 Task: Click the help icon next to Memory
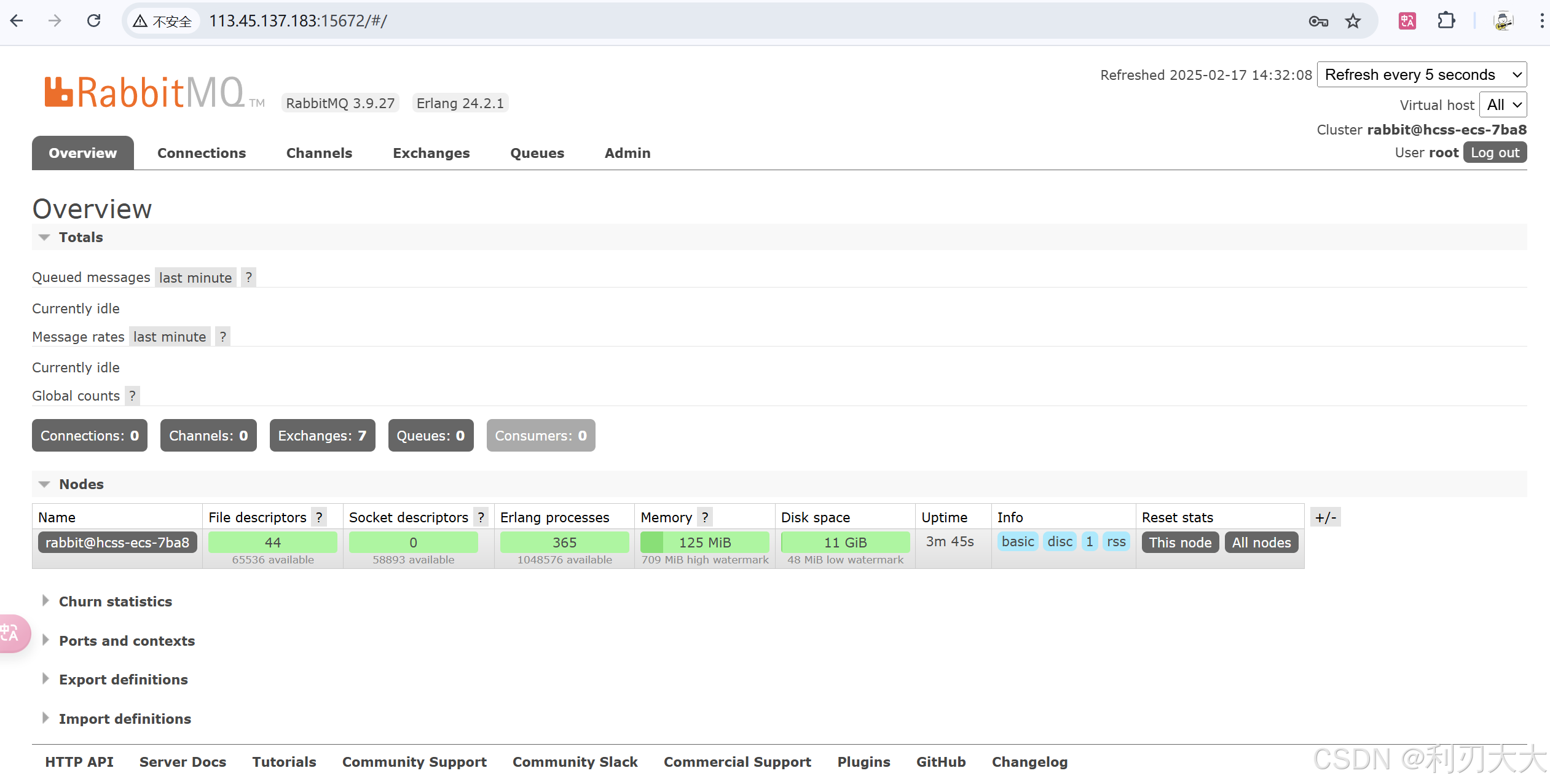[x=705, y=517]
